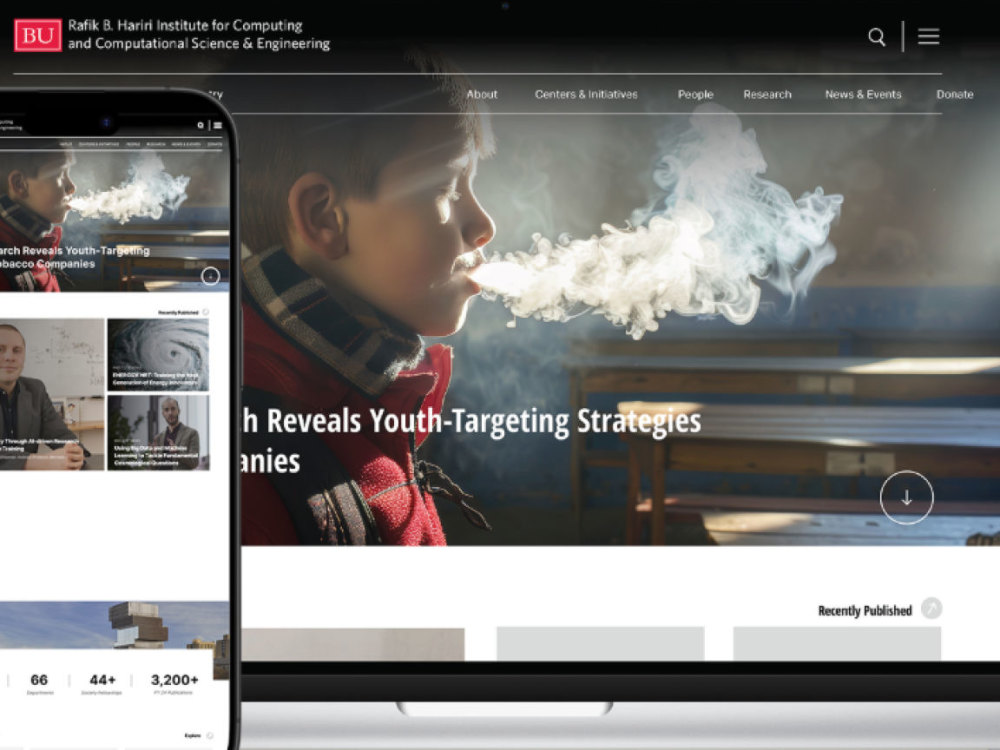Tap the hamburger menu on the phone site

(217, 125)
